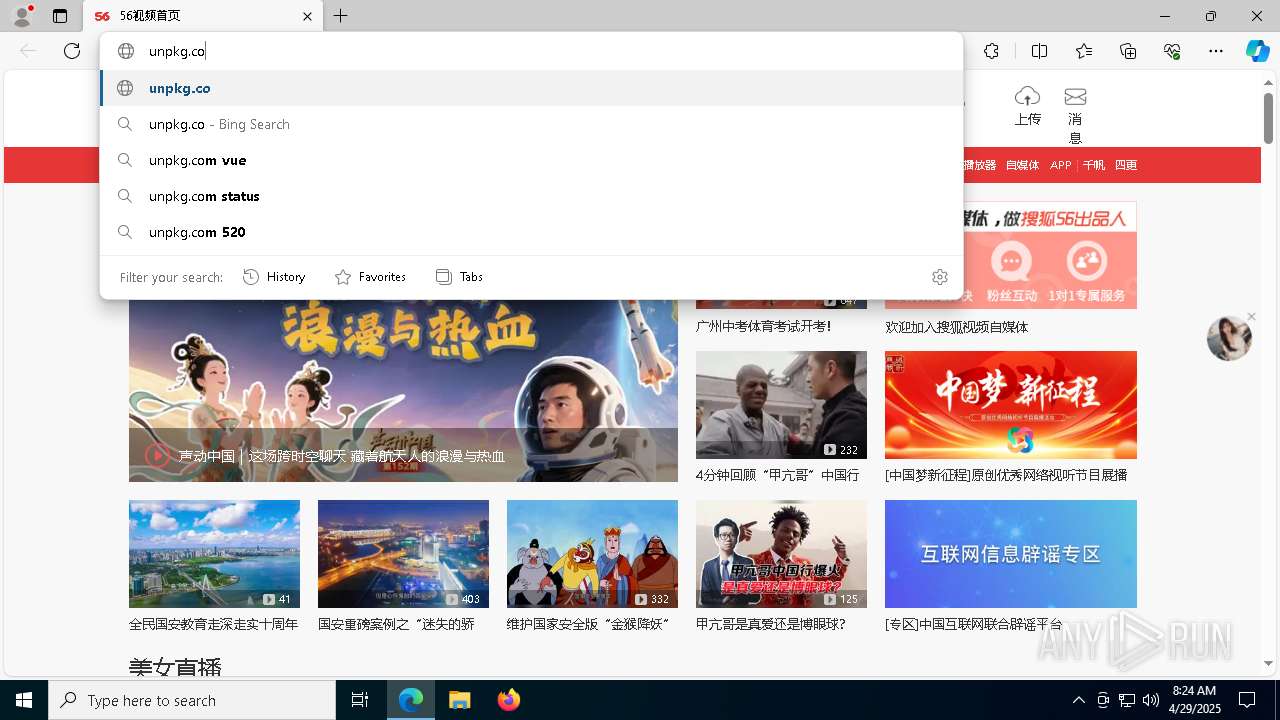Open the floating girl avatar widget

1229,338
